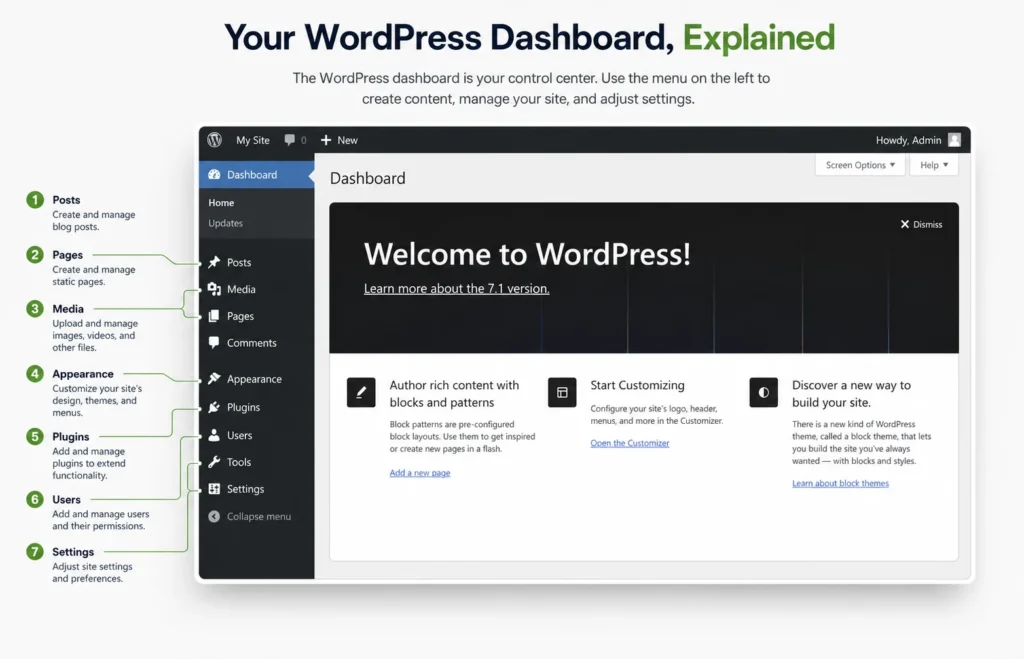The width and height of the screenshot is (1024, 659).
Task: Click the Learn about block themes link
Action: tap(840, 483)
